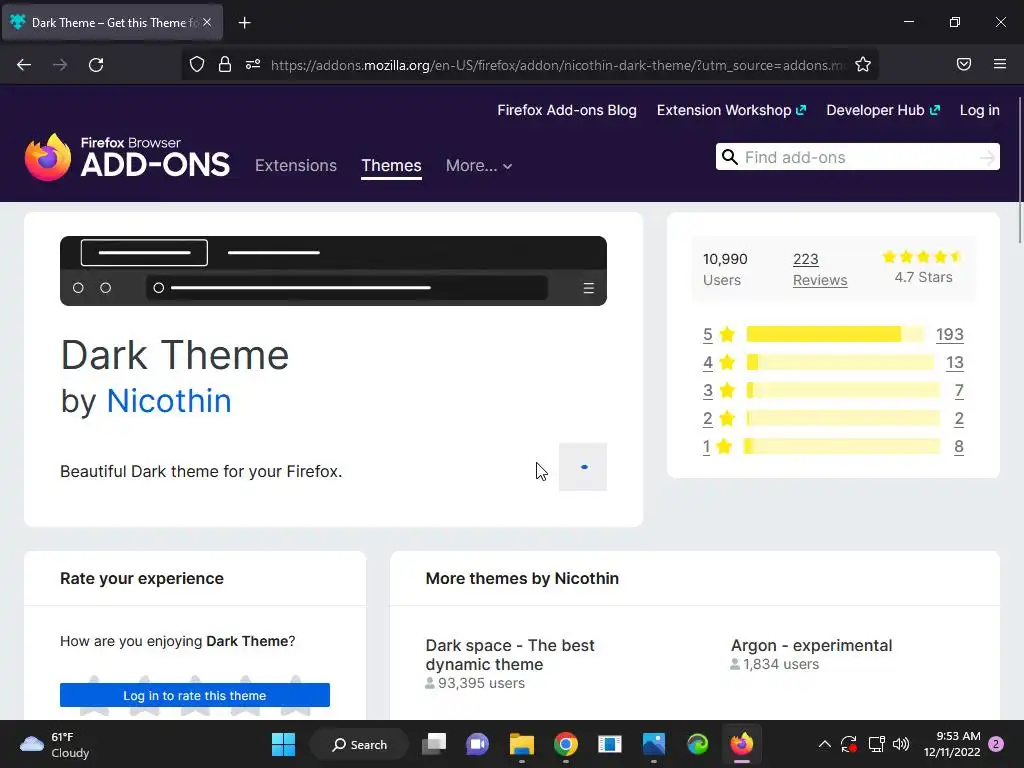The height and width of the screenshot is (768, 1024).
Task: Click the 1-star rating bar
Action: coord(842,447)
